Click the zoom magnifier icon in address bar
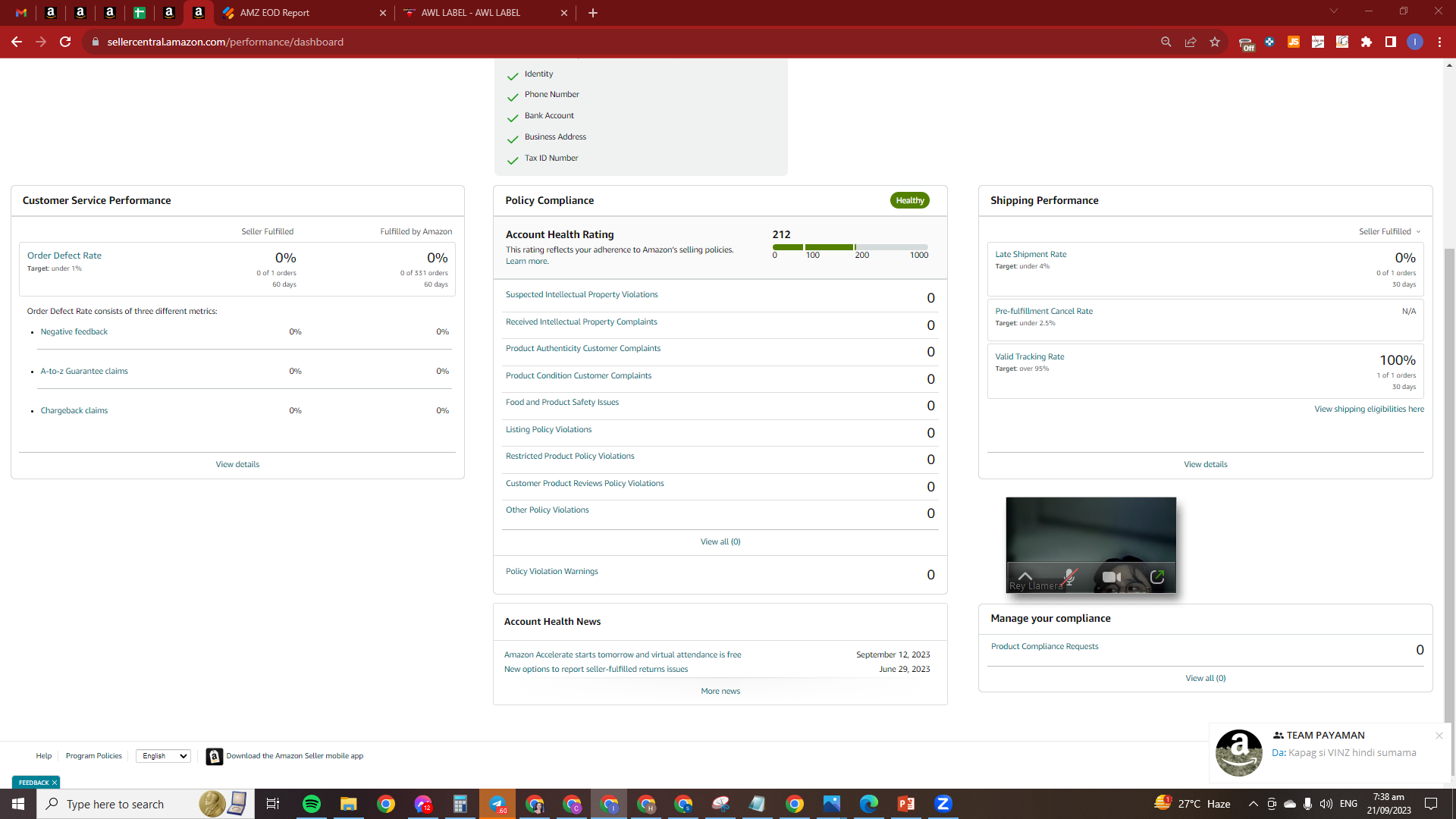 (x=1166, y=42)
